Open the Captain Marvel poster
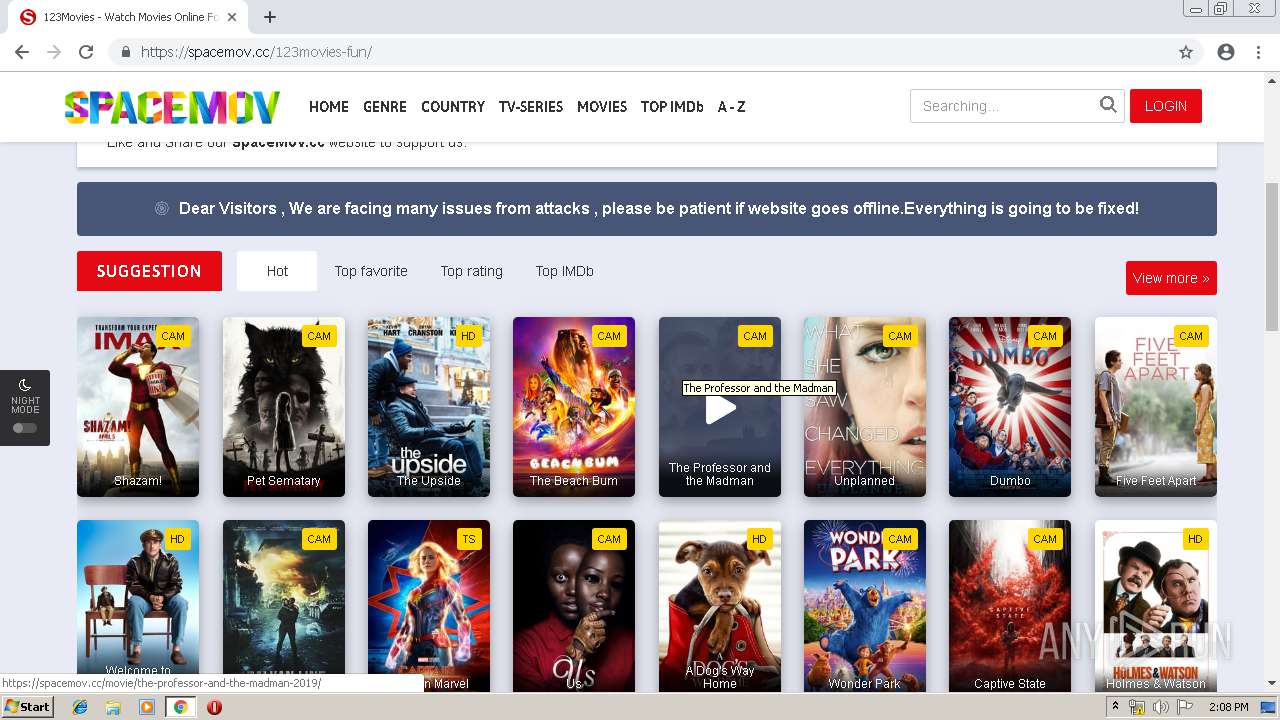The width and height of the screenshot is (1280, 720). tap(429, 605)
